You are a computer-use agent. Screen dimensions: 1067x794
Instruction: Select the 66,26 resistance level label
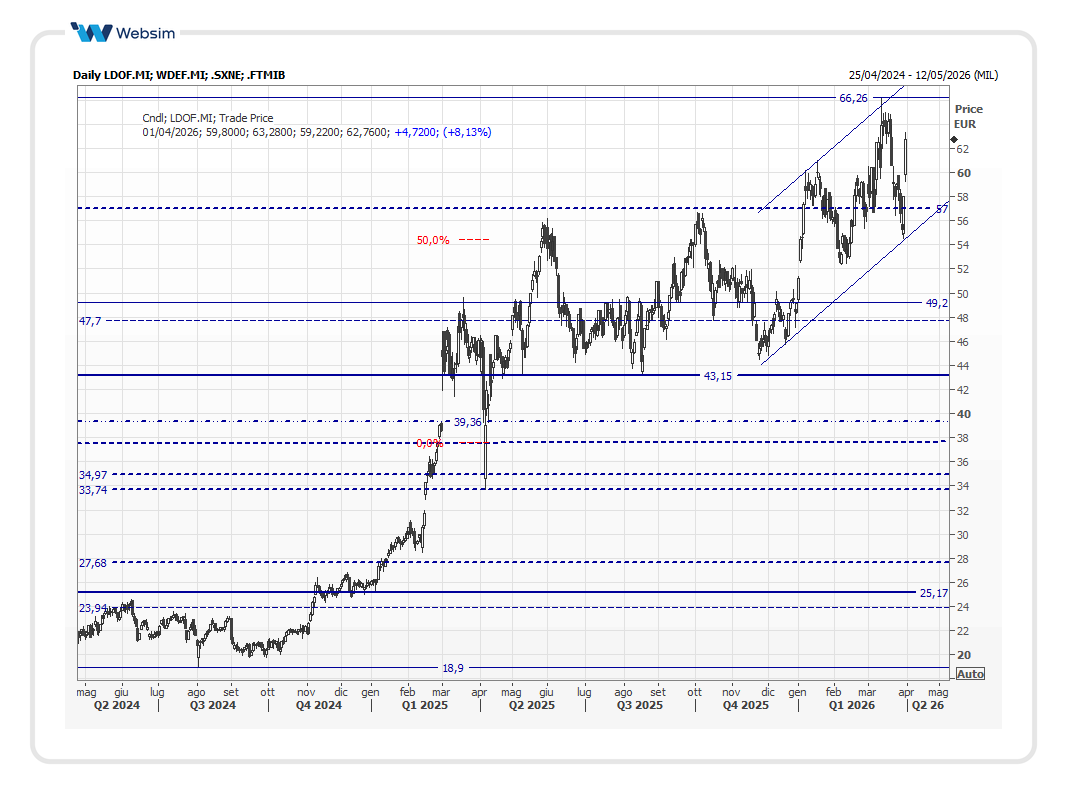coord(852,98)
